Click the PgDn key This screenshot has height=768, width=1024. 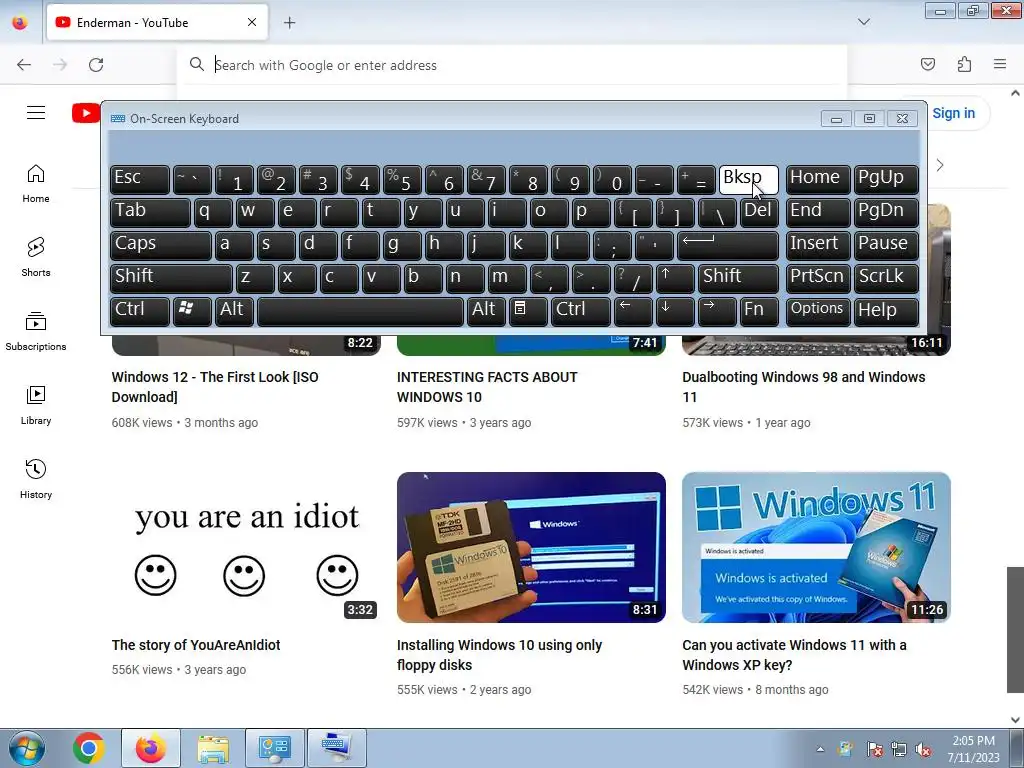(x=886, y=213)
